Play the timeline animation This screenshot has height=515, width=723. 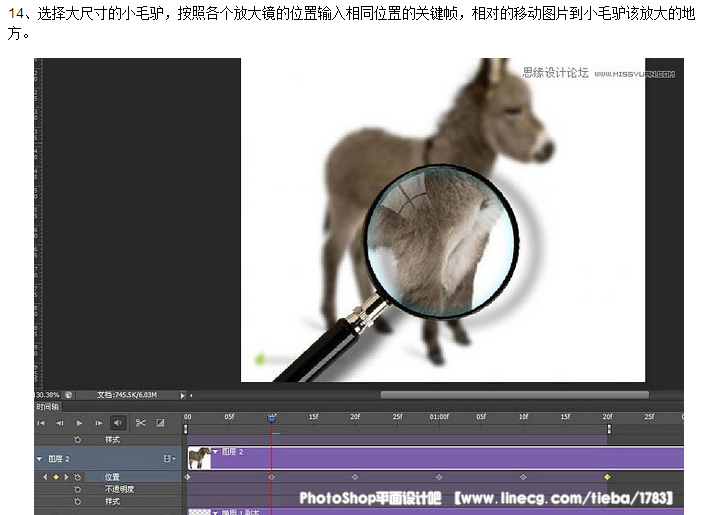tap(79, 423)
